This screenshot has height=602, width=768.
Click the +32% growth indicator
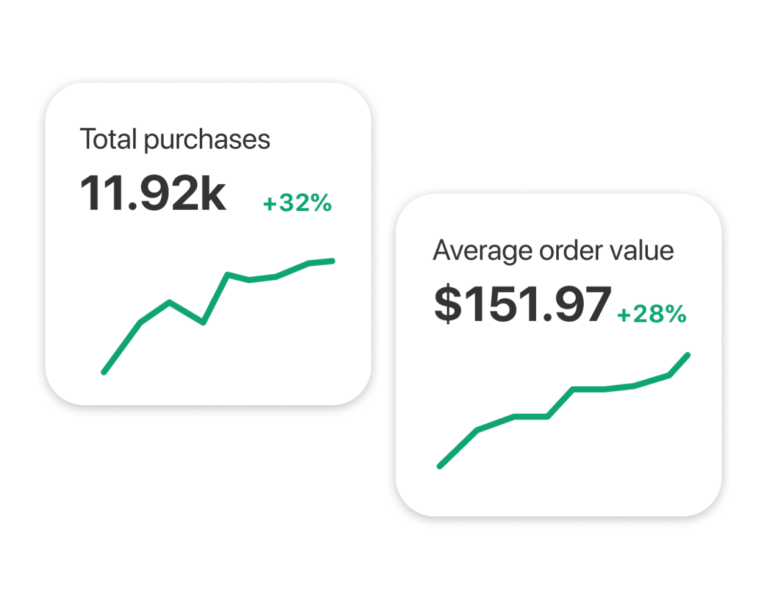point(297,203)
